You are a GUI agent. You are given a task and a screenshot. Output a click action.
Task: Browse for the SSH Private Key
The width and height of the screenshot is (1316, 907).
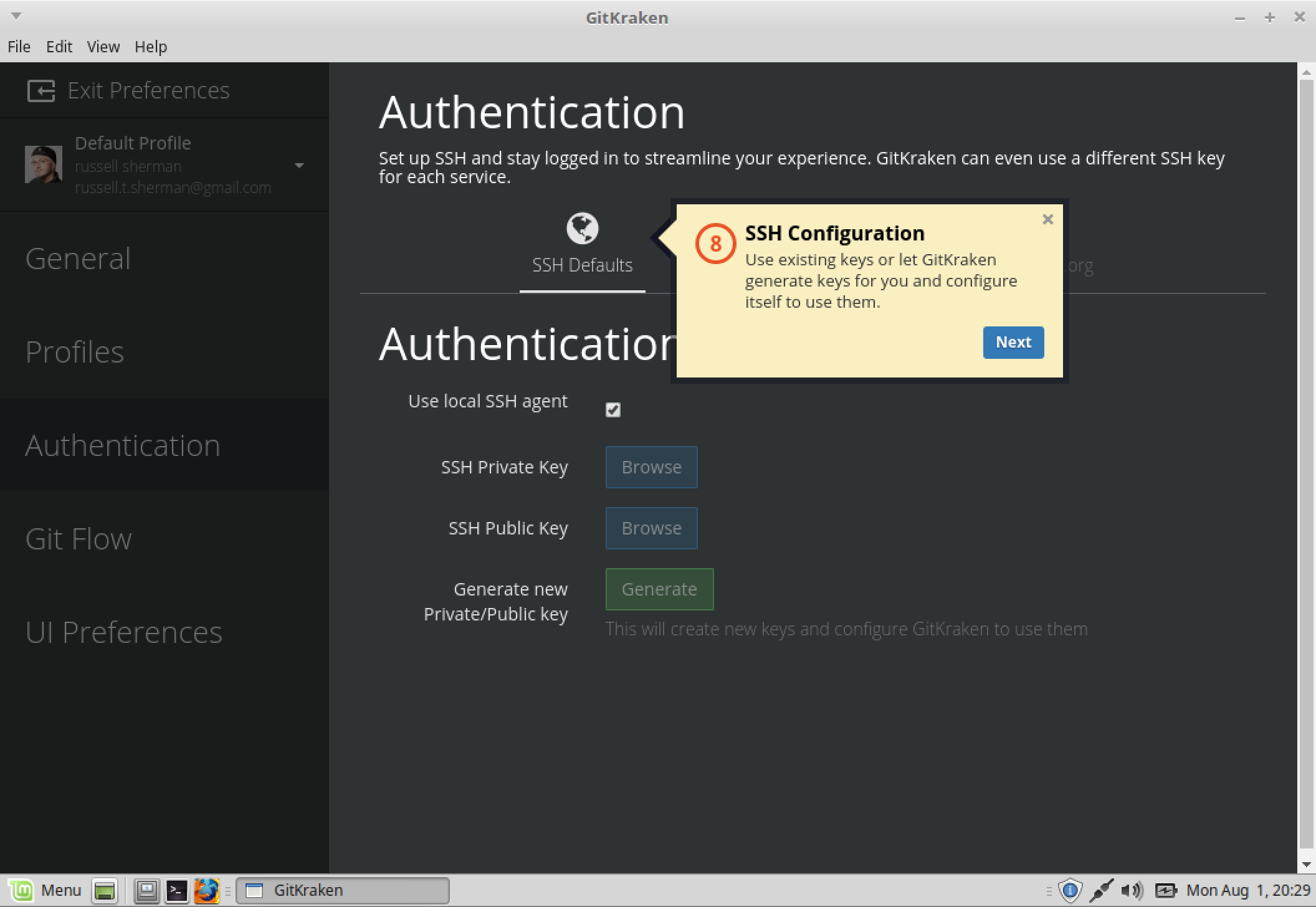coord(651,467)
